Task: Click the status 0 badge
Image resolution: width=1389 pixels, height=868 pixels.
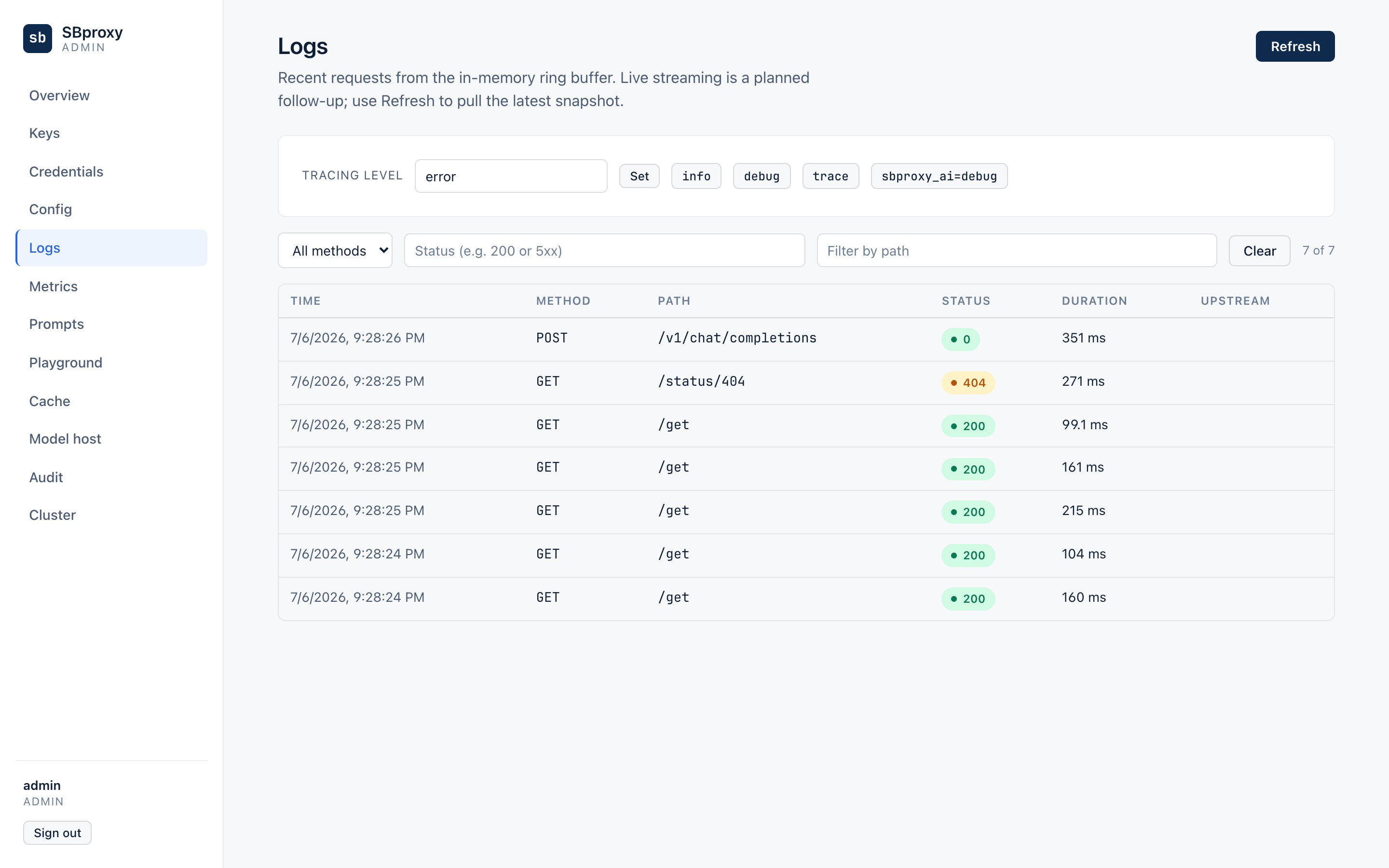Action: click(960, 339)
